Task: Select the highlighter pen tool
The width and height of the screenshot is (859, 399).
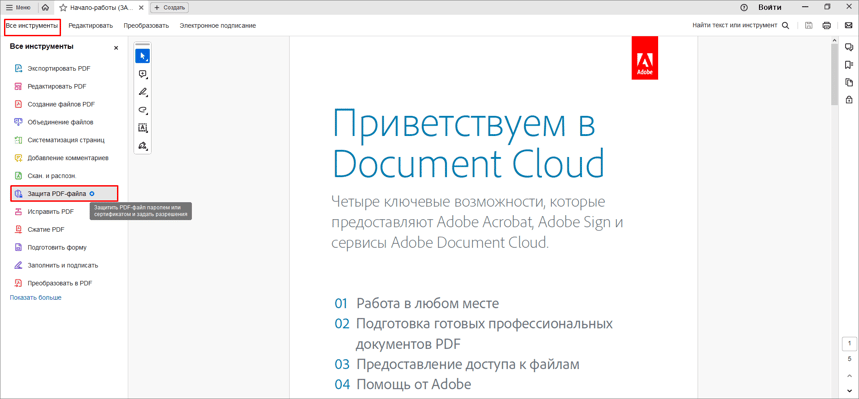Action: pyautogui.click(x=142, y=92)
